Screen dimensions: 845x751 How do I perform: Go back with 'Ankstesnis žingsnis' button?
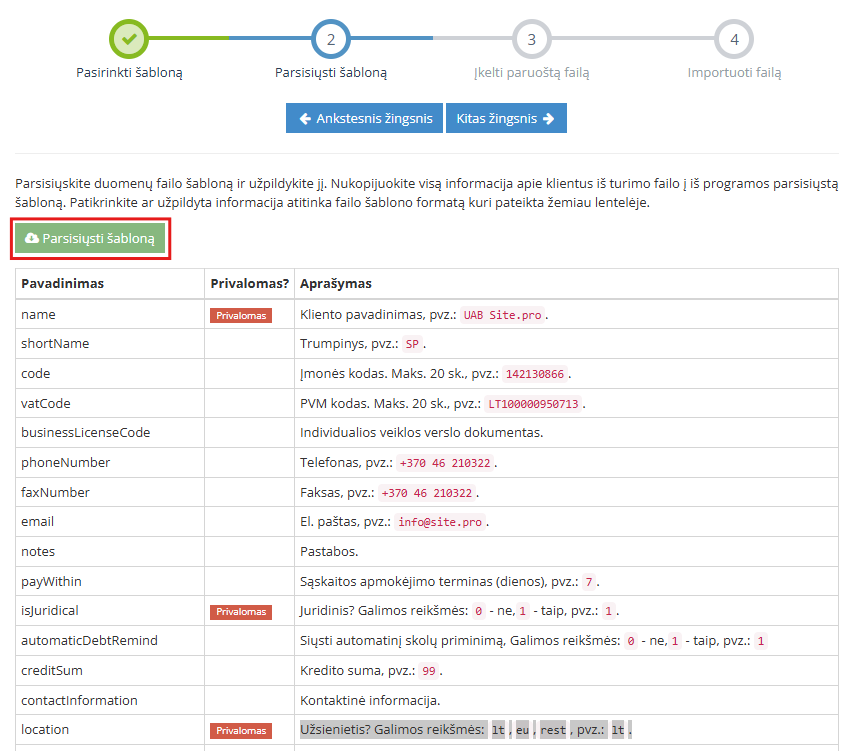tap(364, 118)
